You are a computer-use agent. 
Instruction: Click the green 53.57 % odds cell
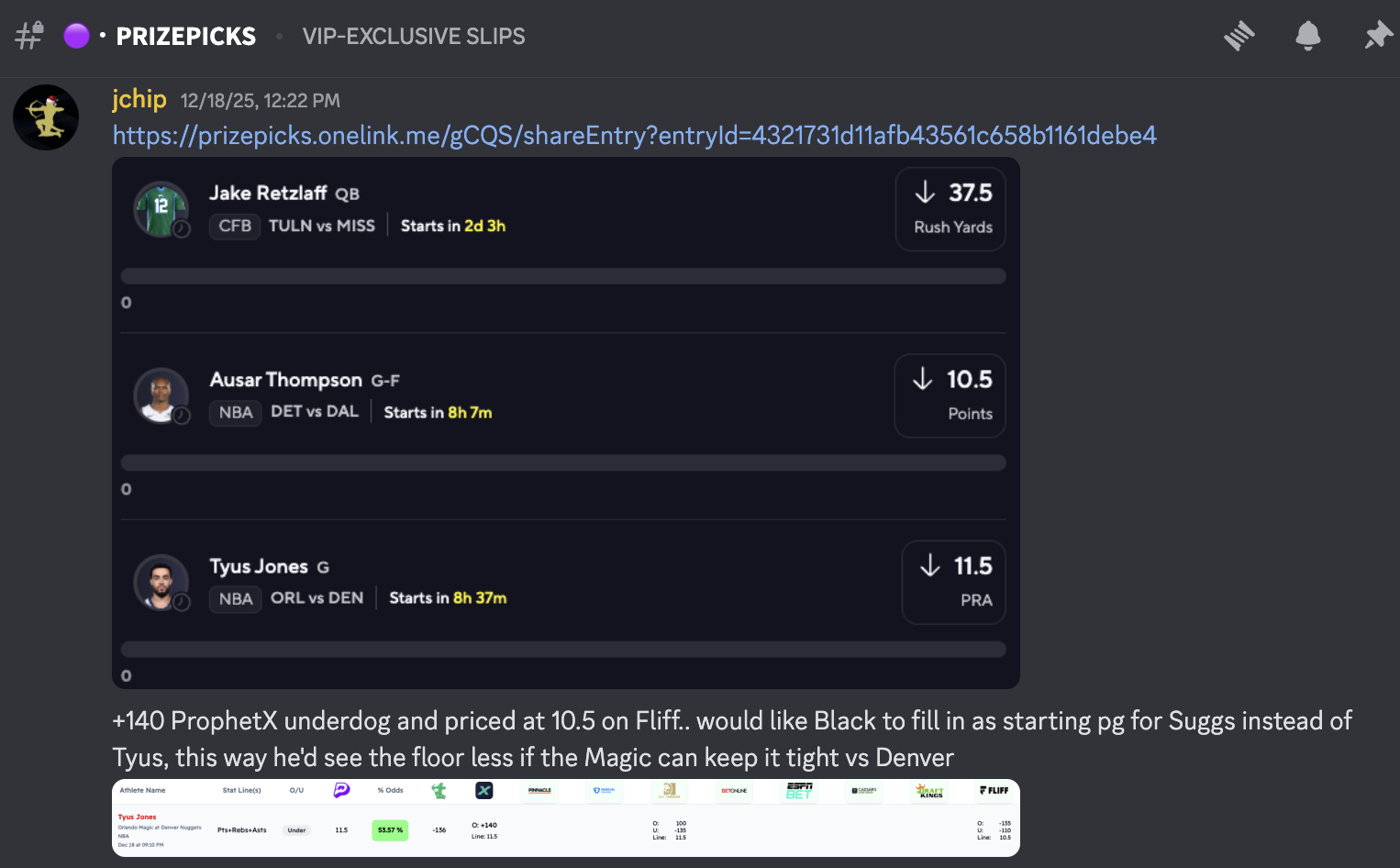click(390, 830)
